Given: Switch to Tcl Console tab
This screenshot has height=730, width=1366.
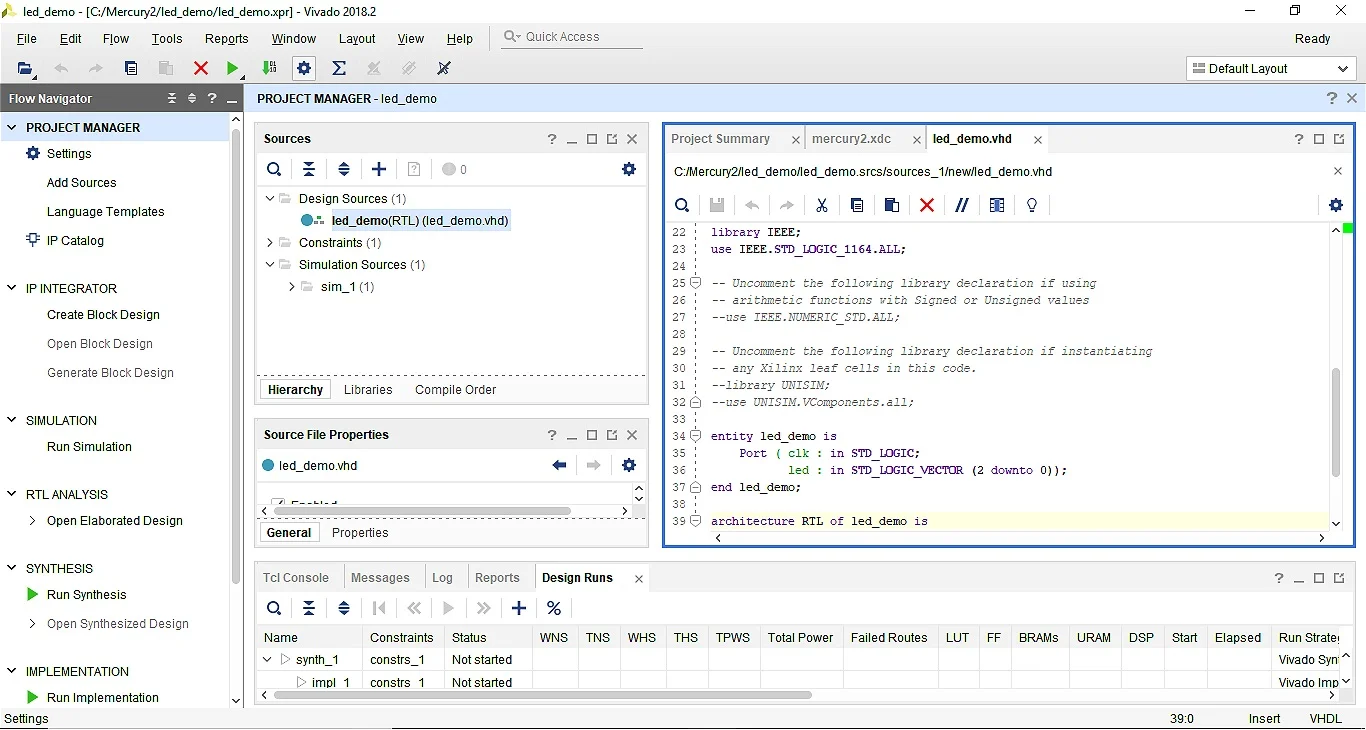Looking at the screenshot, I should (x=296, y=578).
